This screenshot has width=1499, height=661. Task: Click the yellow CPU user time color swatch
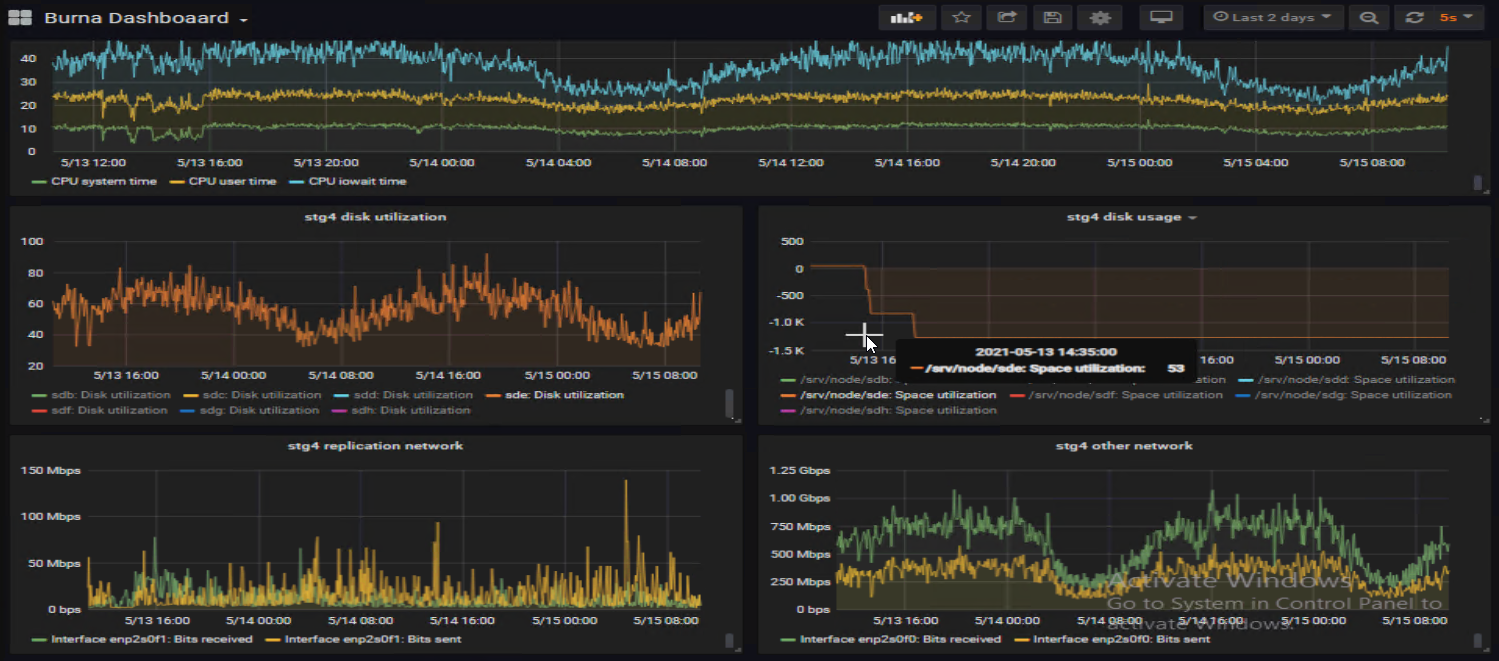click(178, 182)
